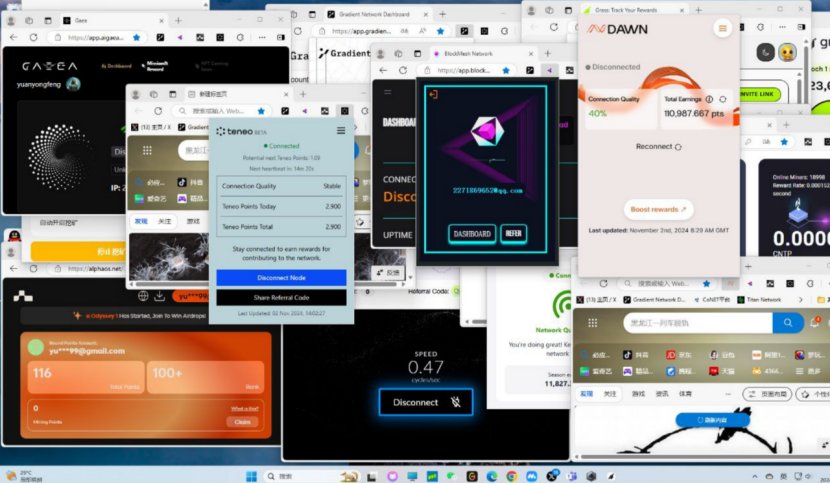The height and width of the screenshot is (484, 830).
Task: Click the purple extension icon in the BlockMesh toolbar
Action: [x=549, y=70]
